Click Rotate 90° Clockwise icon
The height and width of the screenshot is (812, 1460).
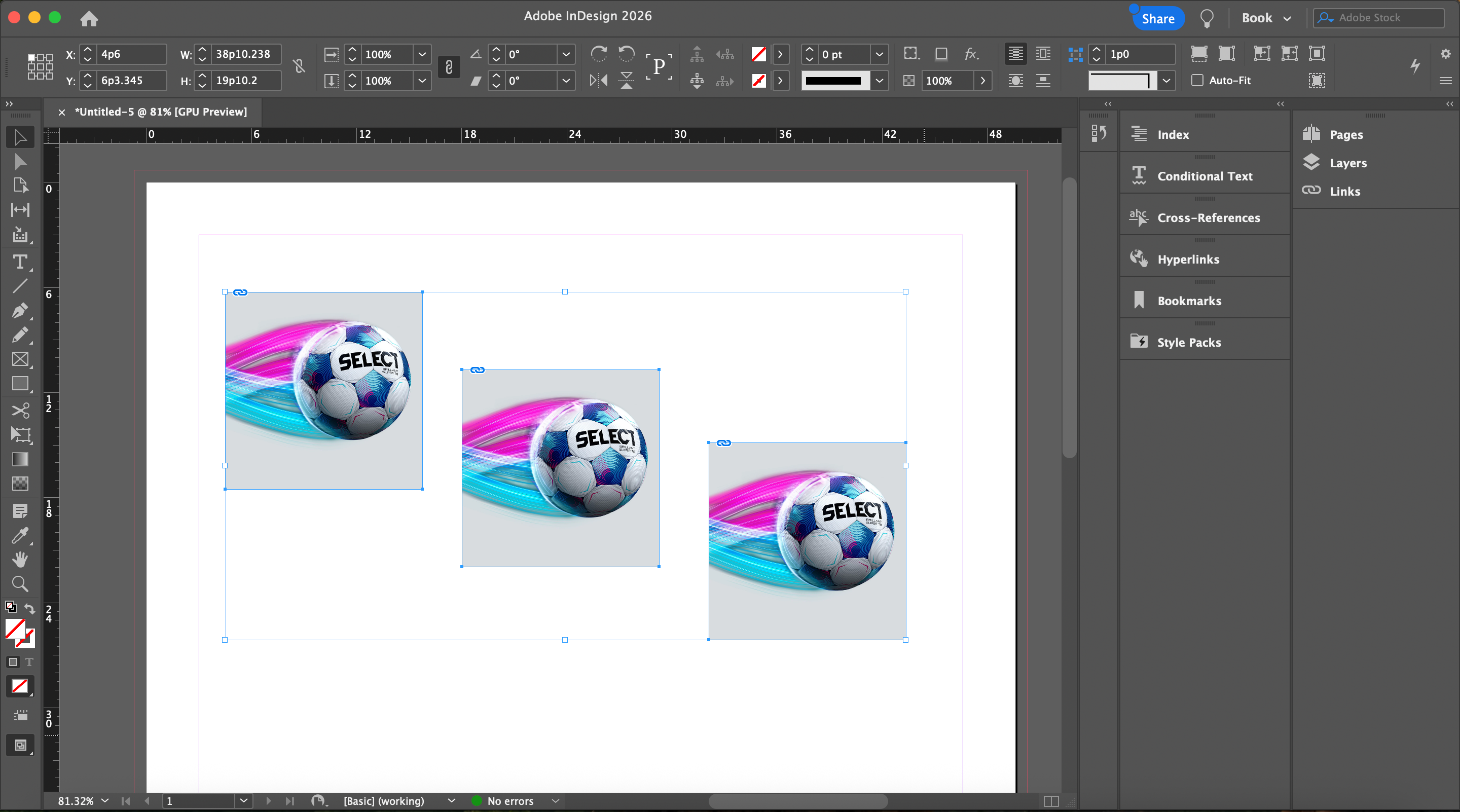click(599, 54)
